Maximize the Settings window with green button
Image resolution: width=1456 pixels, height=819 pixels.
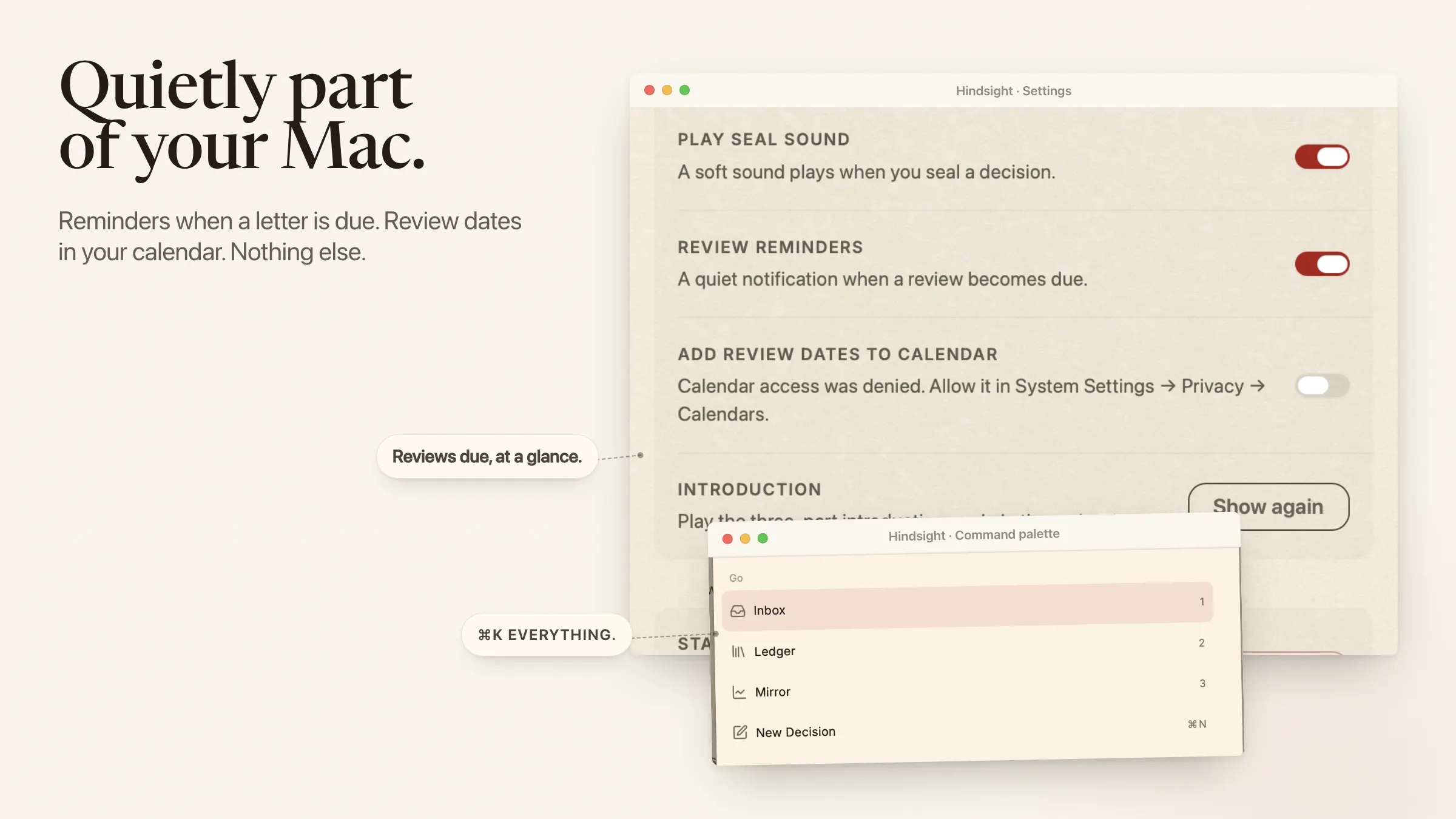pos(684,90)
